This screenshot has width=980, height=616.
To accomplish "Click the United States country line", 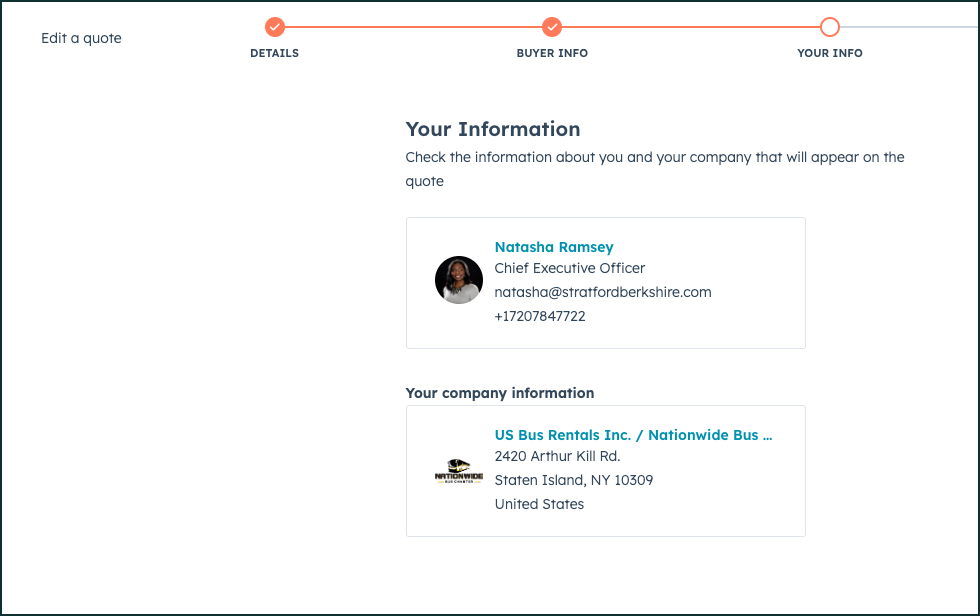I will pos(539,504).
